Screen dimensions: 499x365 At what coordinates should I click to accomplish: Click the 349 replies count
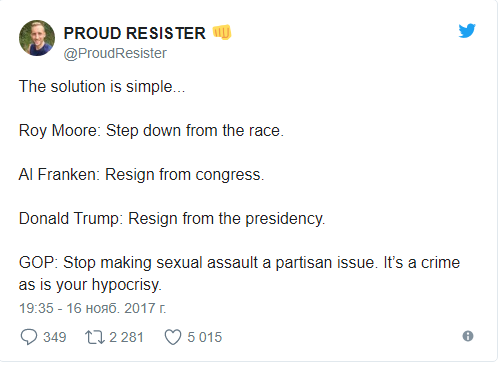point(55,337)
